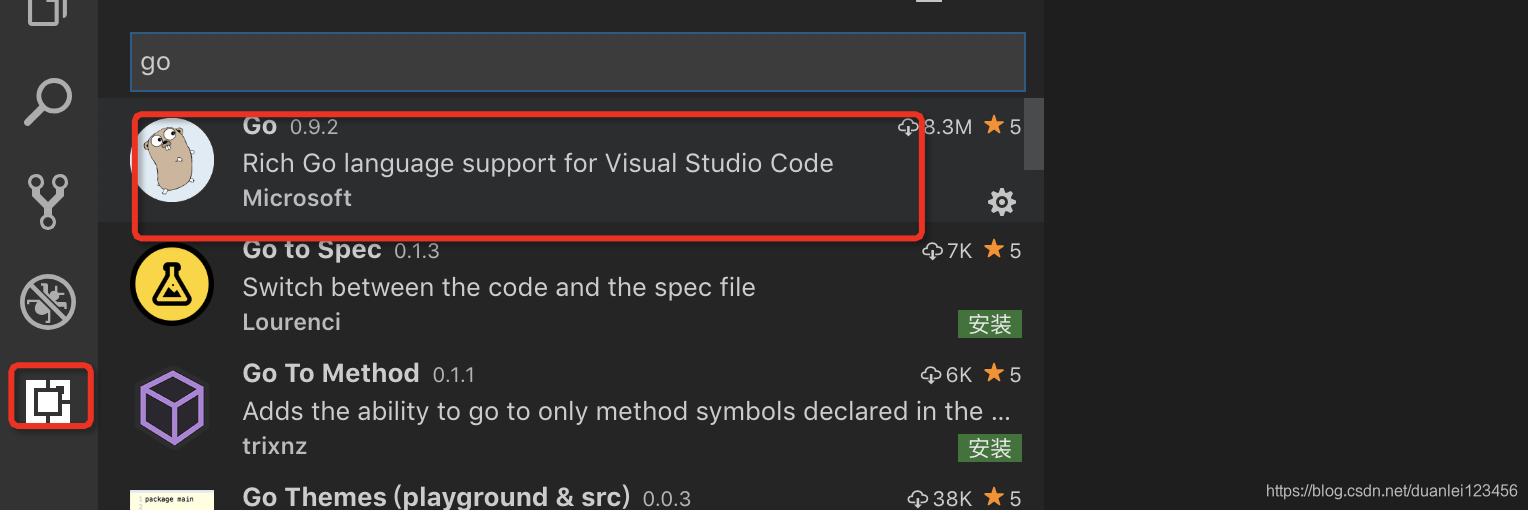Open the Source Control view
This screenshot has height=510, width=1528.
tap(48, 201)
